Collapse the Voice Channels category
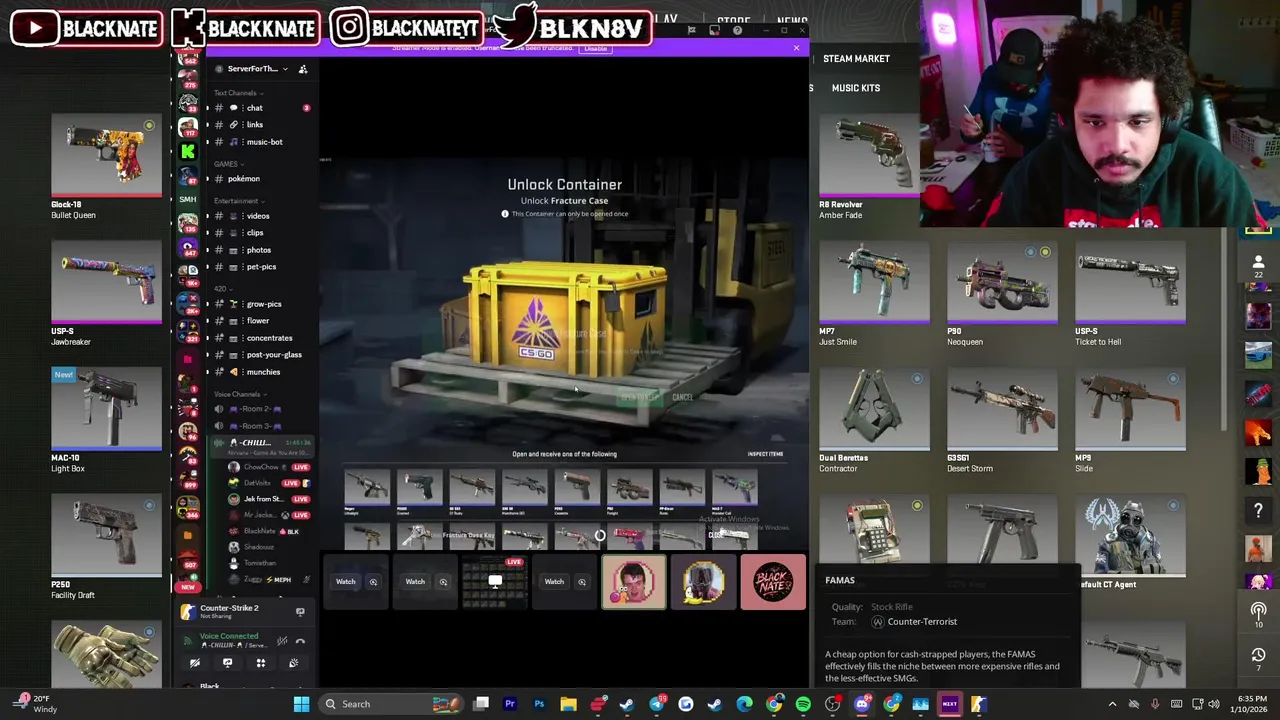 [x=240, y=394]
